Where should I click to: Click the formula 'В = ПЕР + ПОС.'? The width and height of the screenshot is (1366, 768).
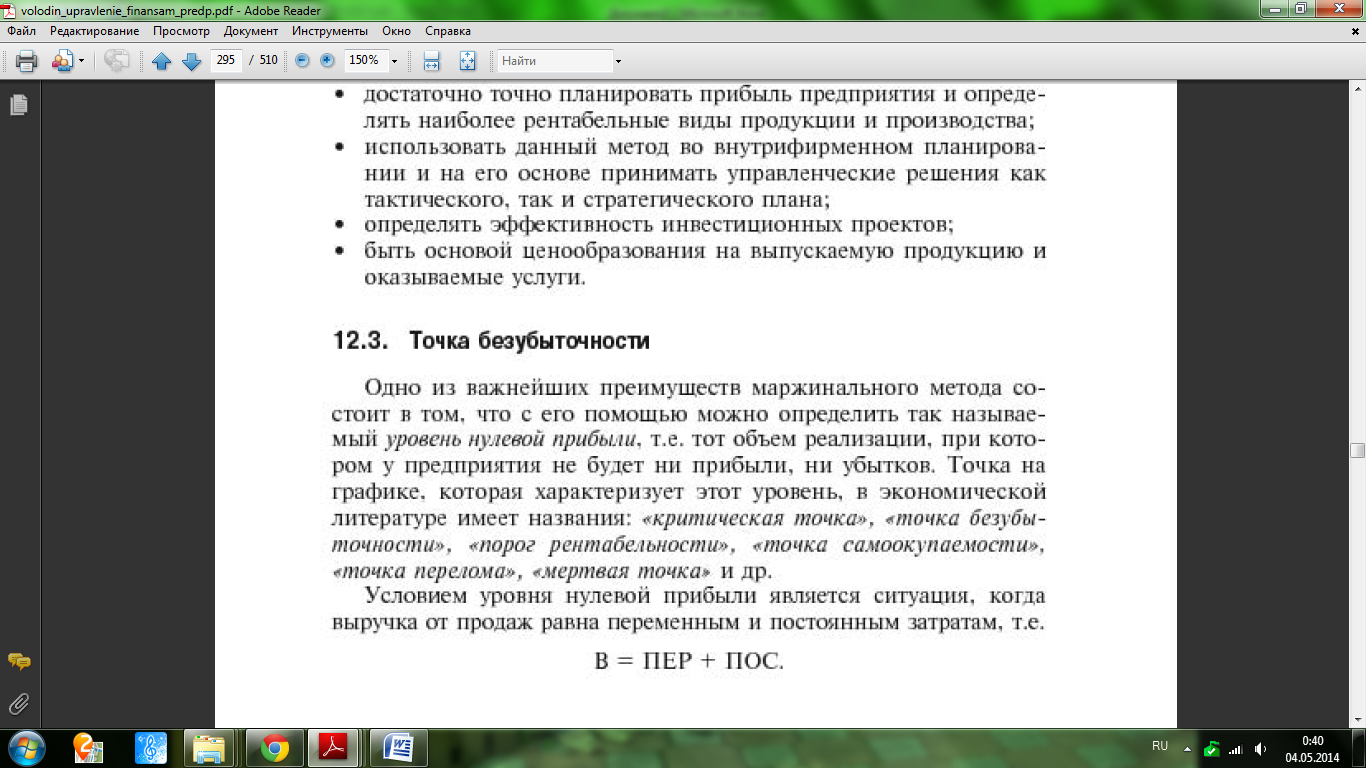pos(689,661)
